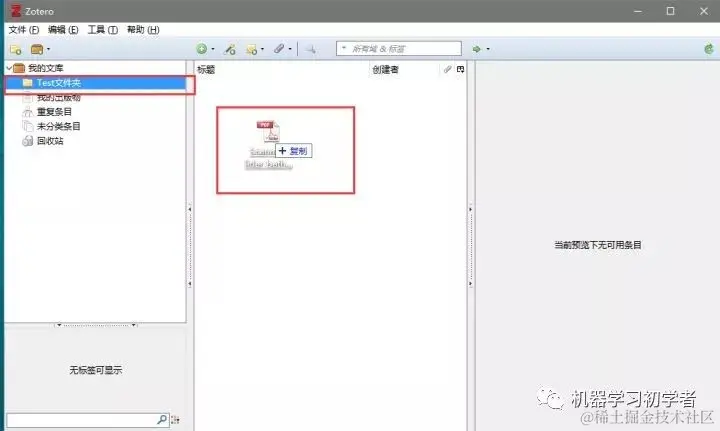Image resolution: width=720 pixels, height=431 pixels.
Task: Open the New Item dropdown arrow
Action: tap(213, 49)
